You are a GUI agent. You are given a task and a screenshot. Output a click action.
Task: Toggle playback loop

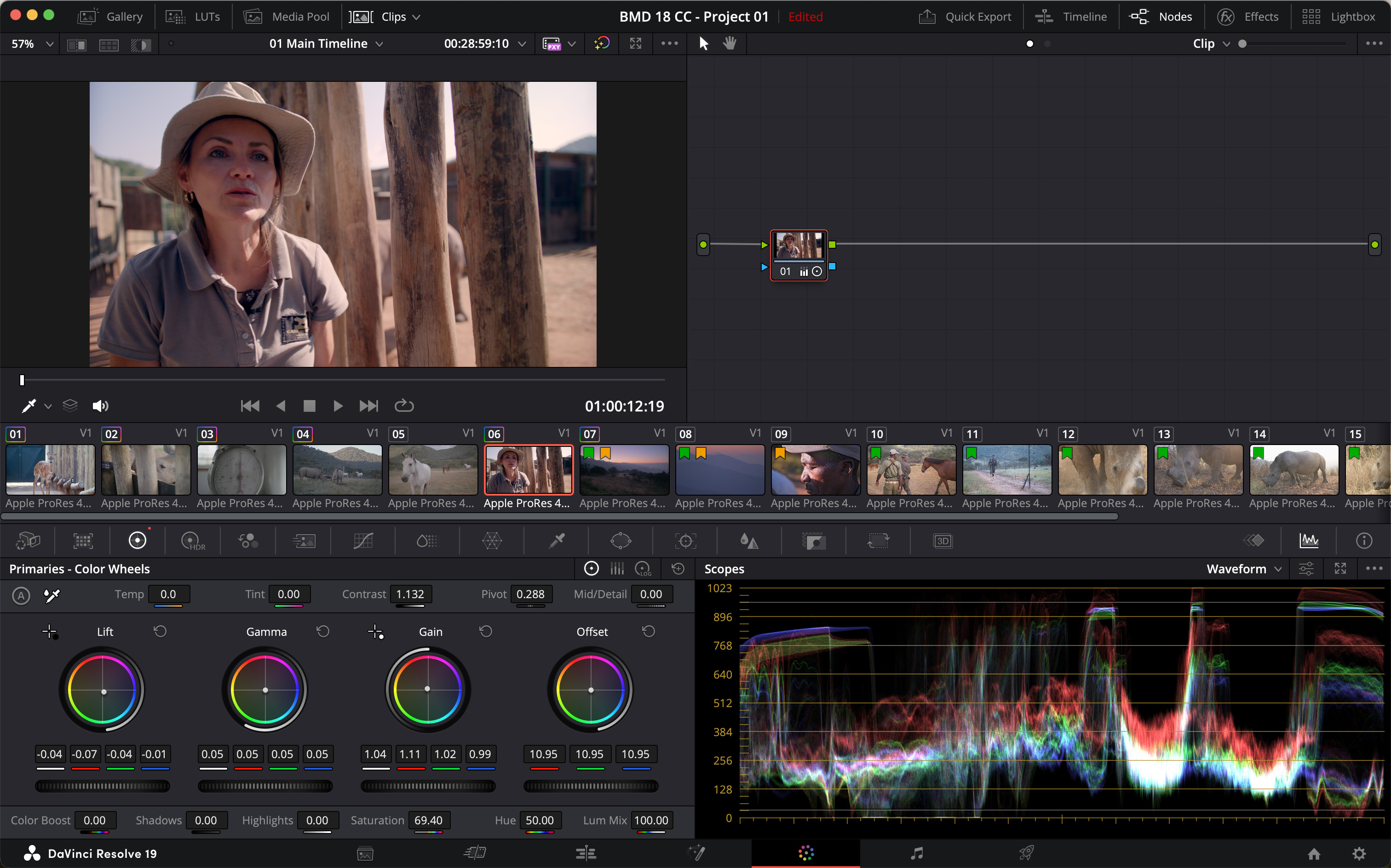click(x=404, y=406)
